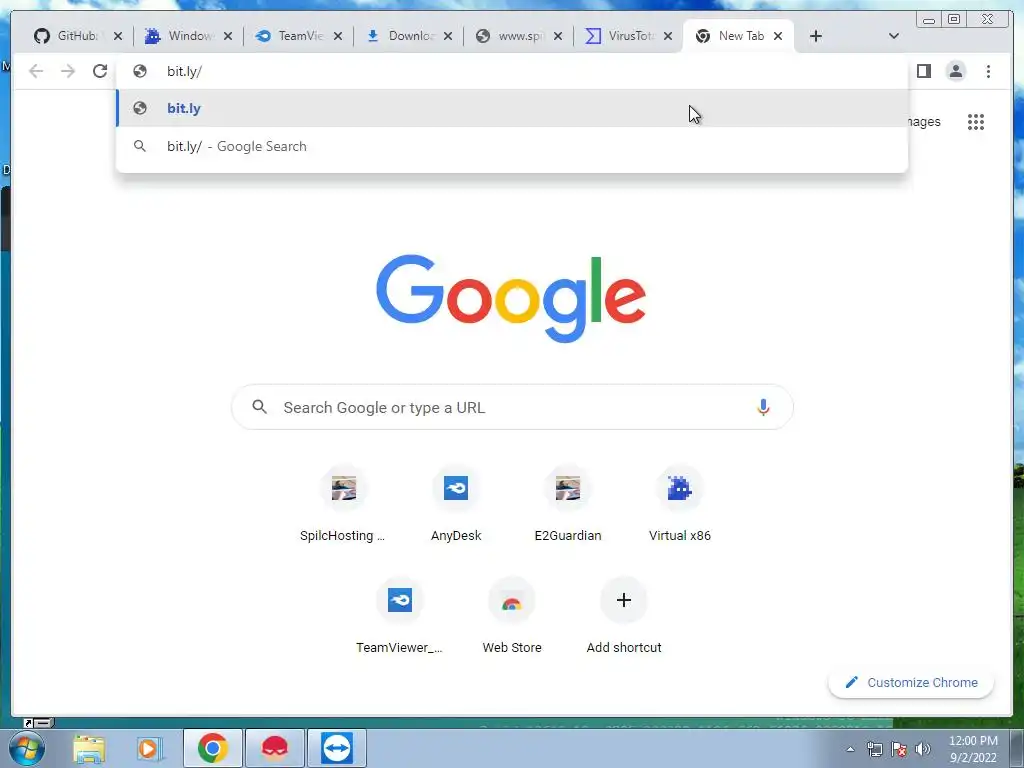Start voice search with microphone icon

(763, 407)
